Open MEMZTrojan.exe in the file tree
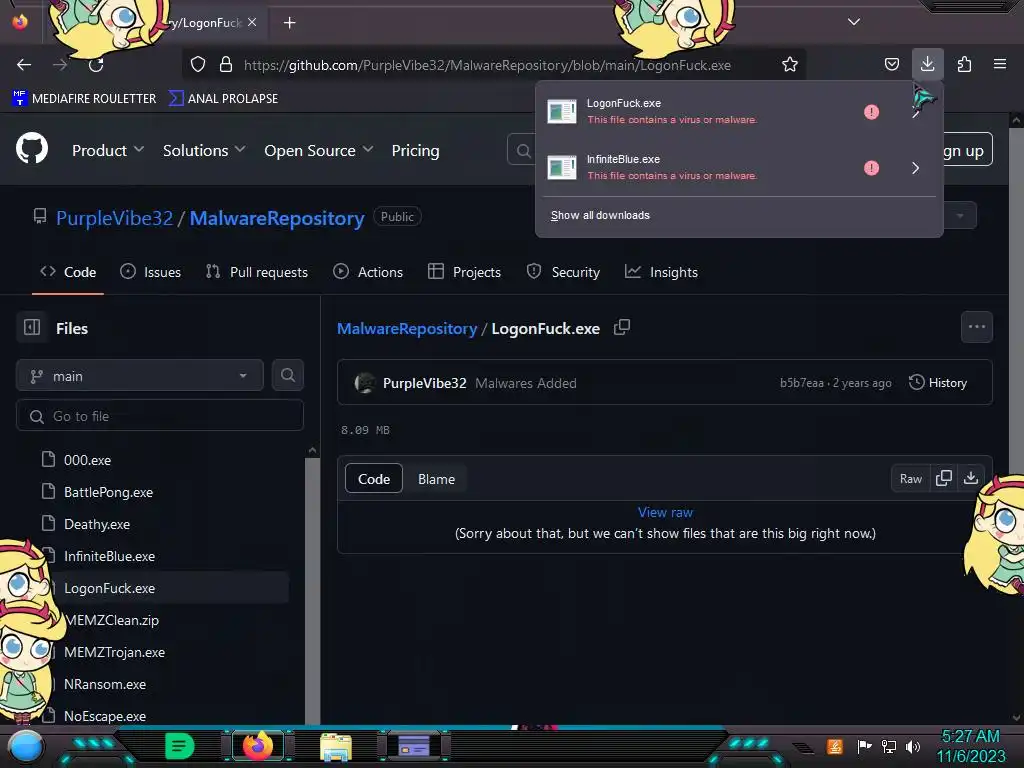Image resolution: width=1024 pixels, height=768 pixels. (x=114, y=652)
